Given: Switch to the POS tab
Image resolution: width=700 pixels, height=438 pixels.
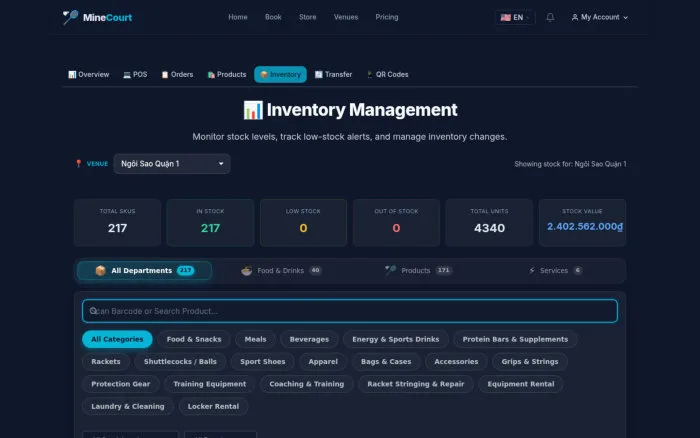Looking at the screenshot, I should (135, 75).
